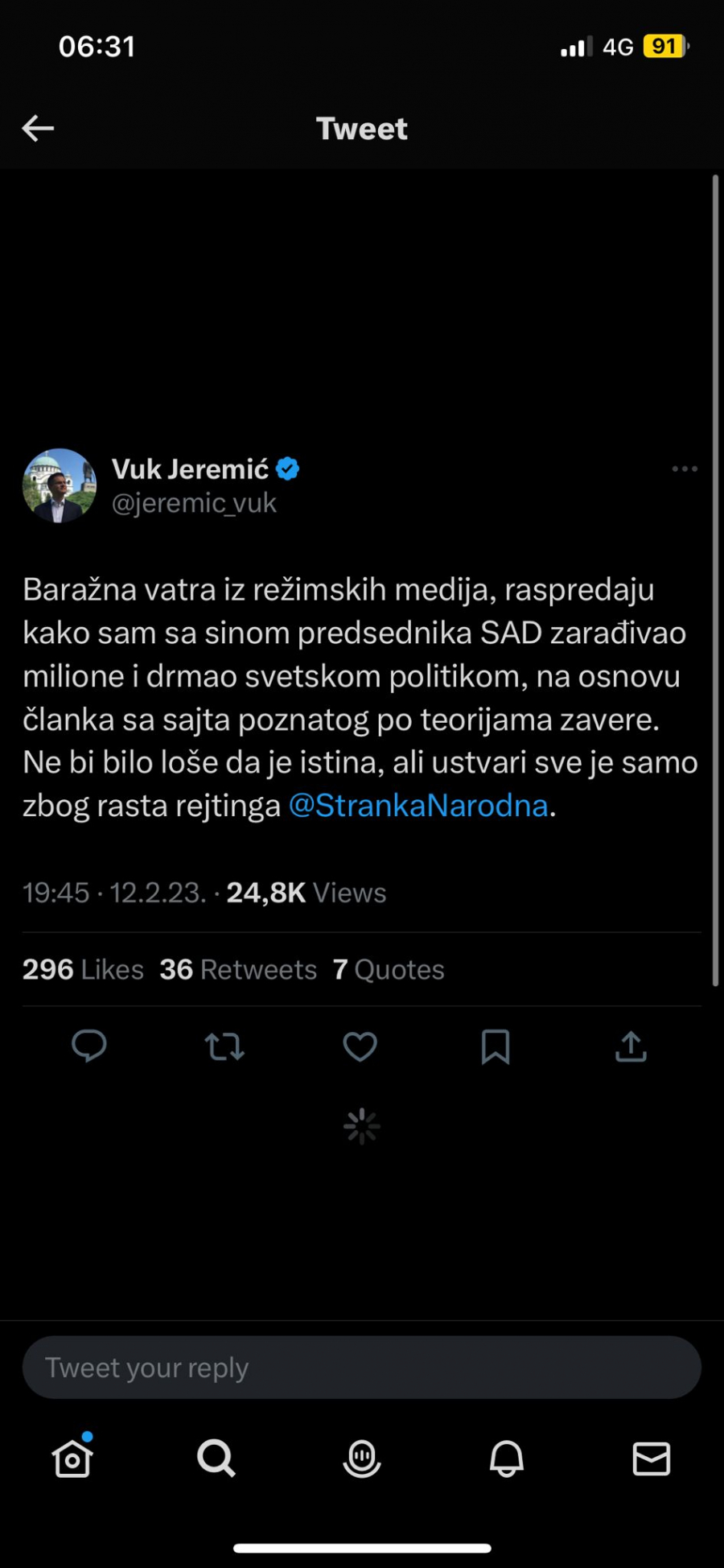Bookmark this tweet
Viewport: 724px width, 1568px height.
496,1046
